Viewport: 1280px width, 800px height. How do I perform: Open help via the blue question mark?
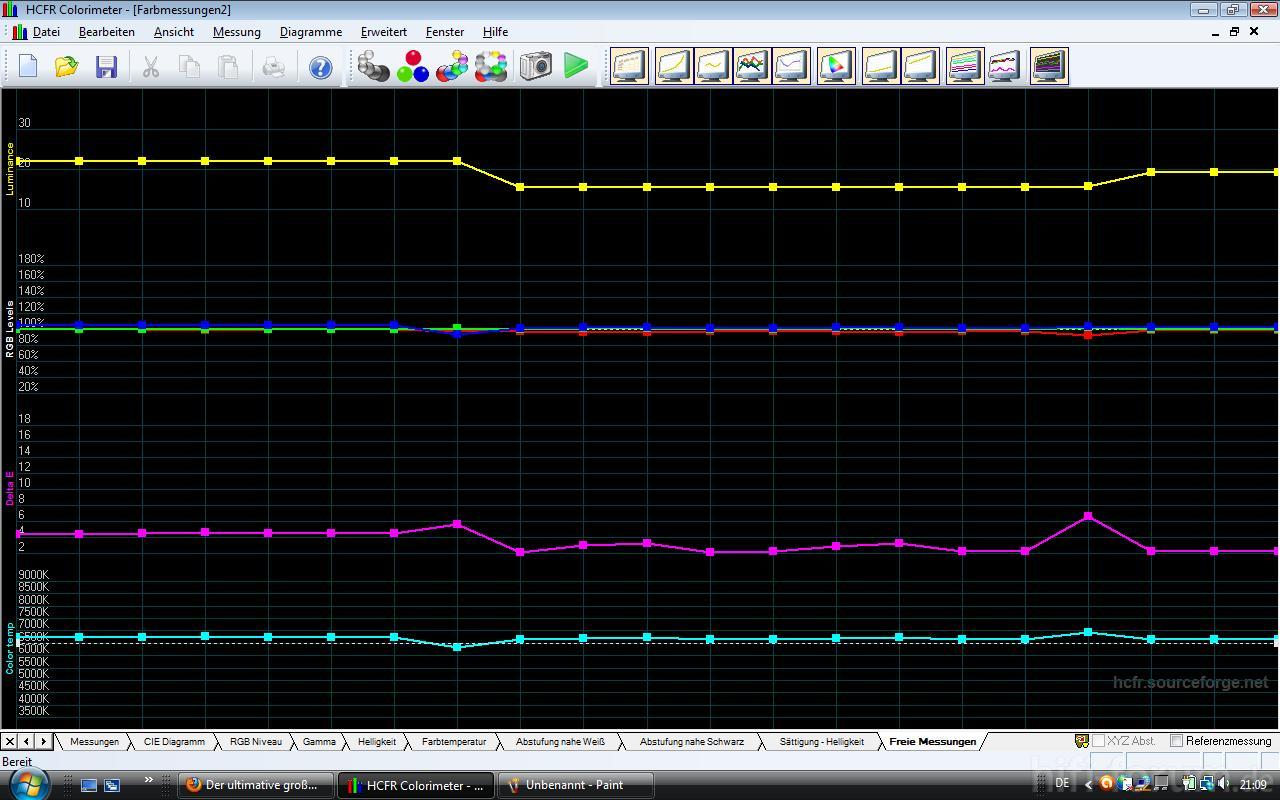pos(320,67)
